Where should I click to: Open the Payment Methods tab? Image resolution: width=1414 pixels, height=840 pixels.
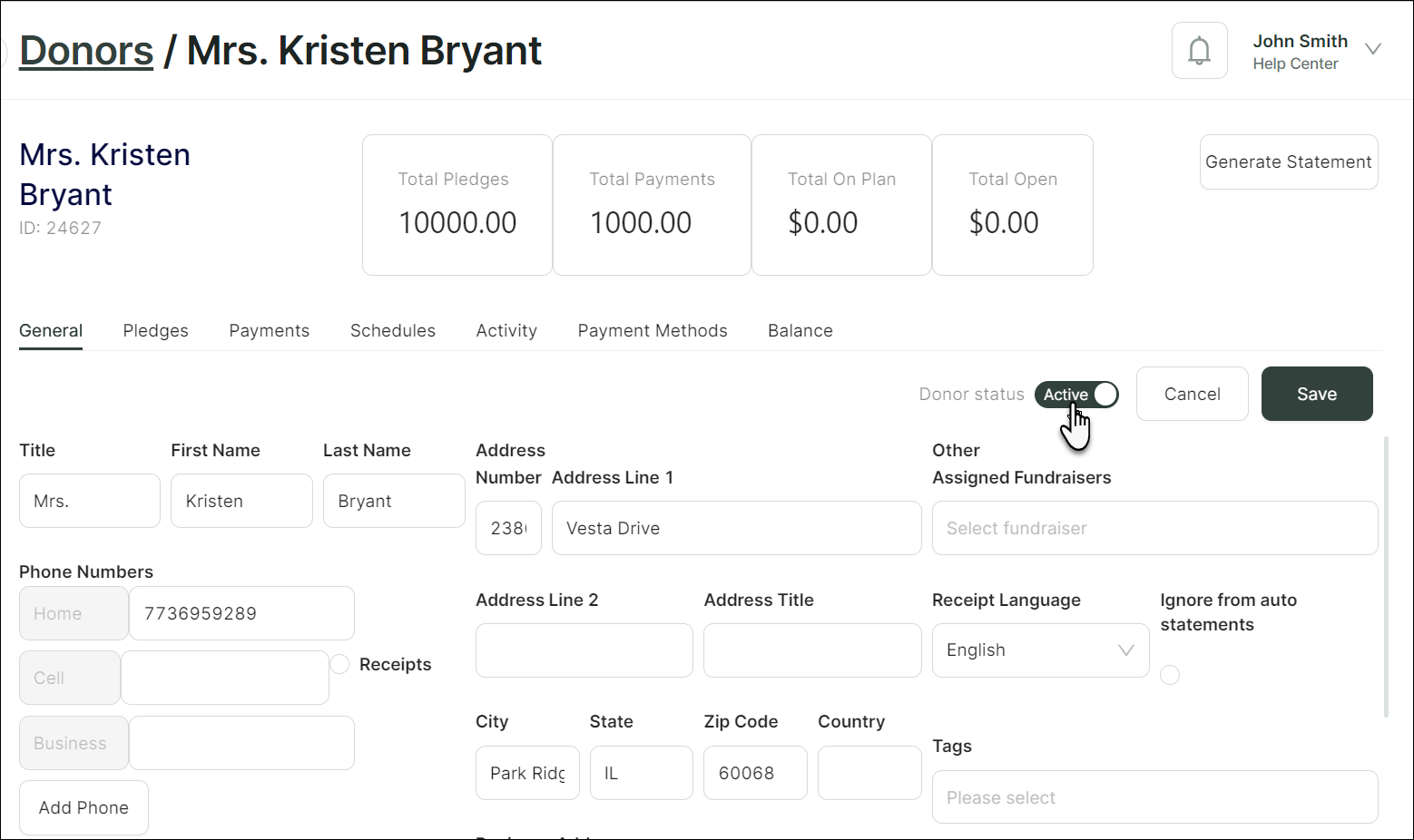[653, 331]
